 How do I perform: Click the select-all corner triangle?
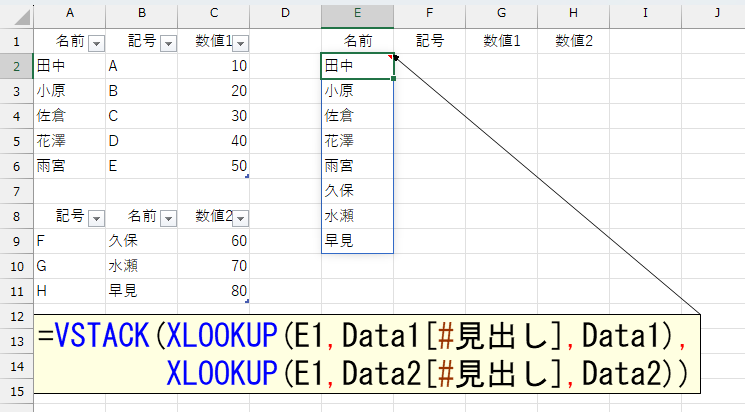(22, 17)
